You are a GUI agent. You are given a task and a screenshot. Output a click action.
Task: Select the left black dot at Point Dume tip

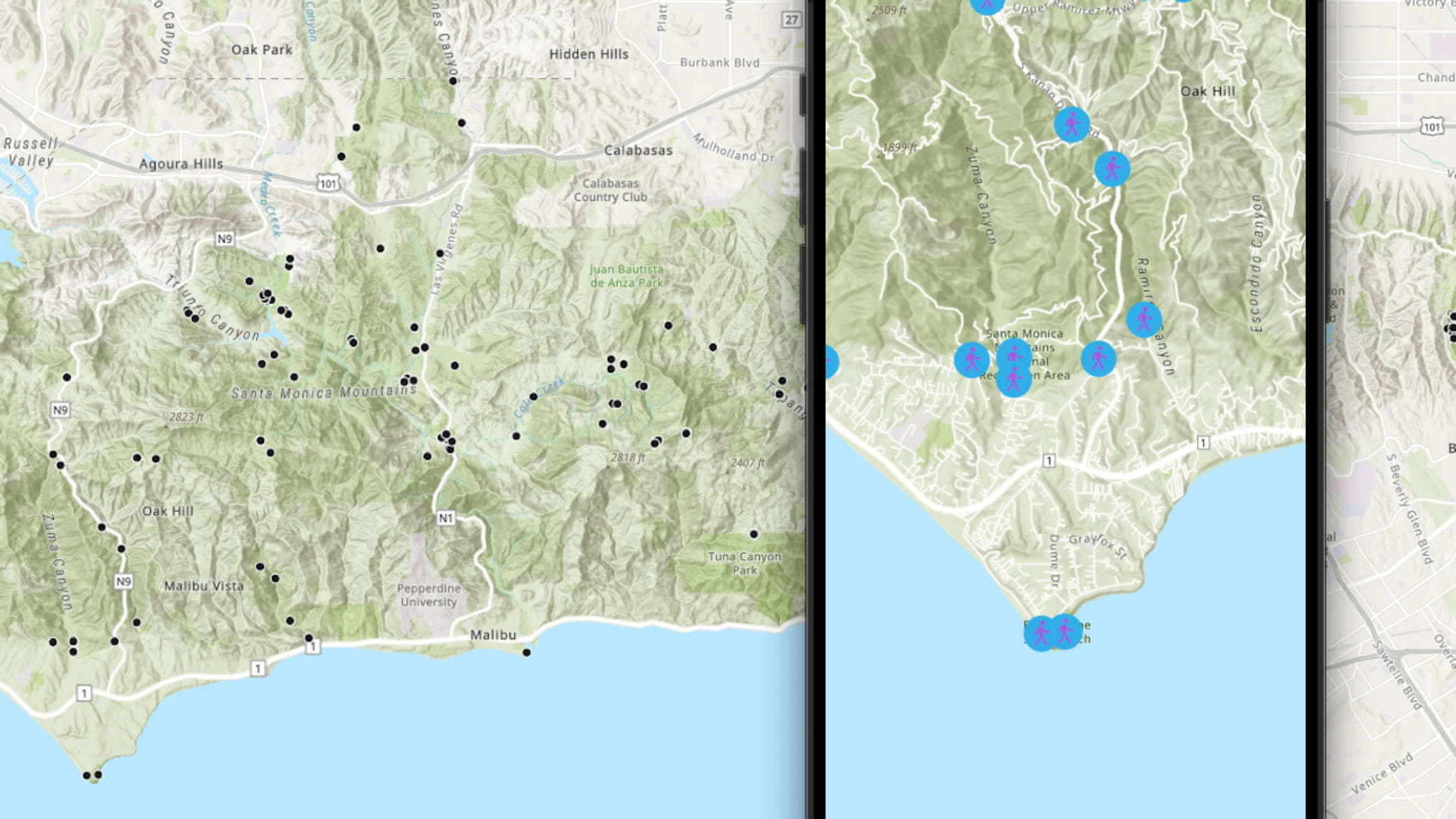(86, 775)
